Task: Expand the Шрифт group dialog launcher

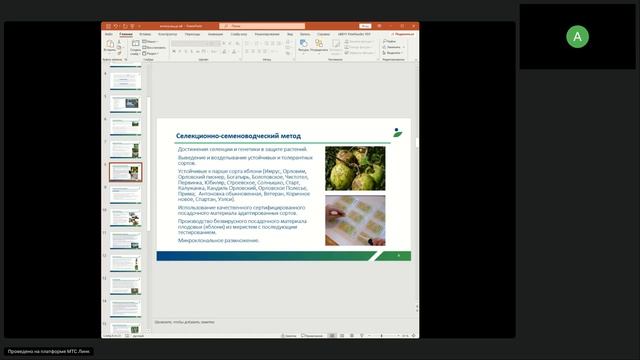Action: click(240, 60)
